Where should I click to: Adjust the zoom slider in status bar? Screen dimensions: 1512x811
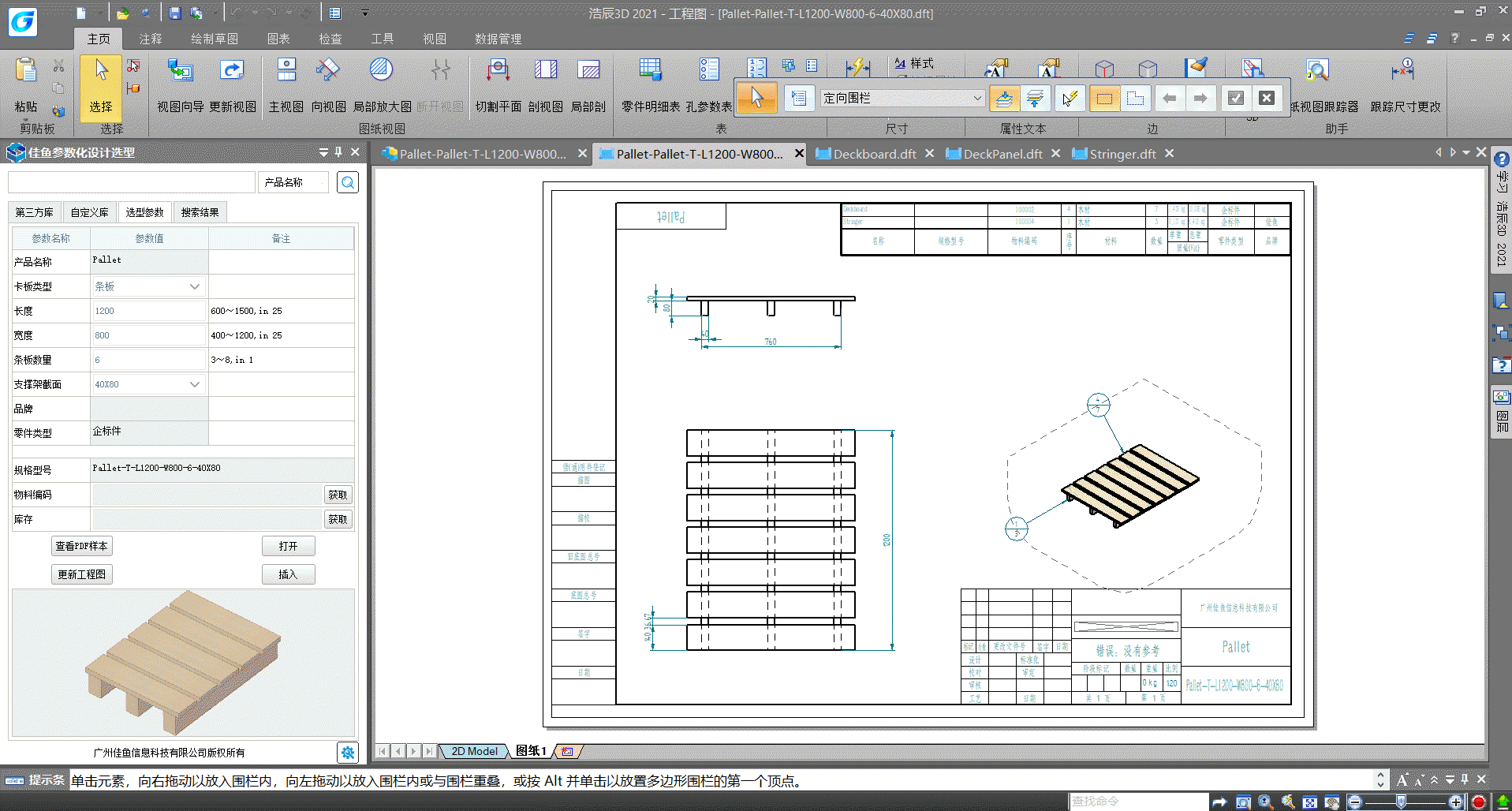[1401, 802]
